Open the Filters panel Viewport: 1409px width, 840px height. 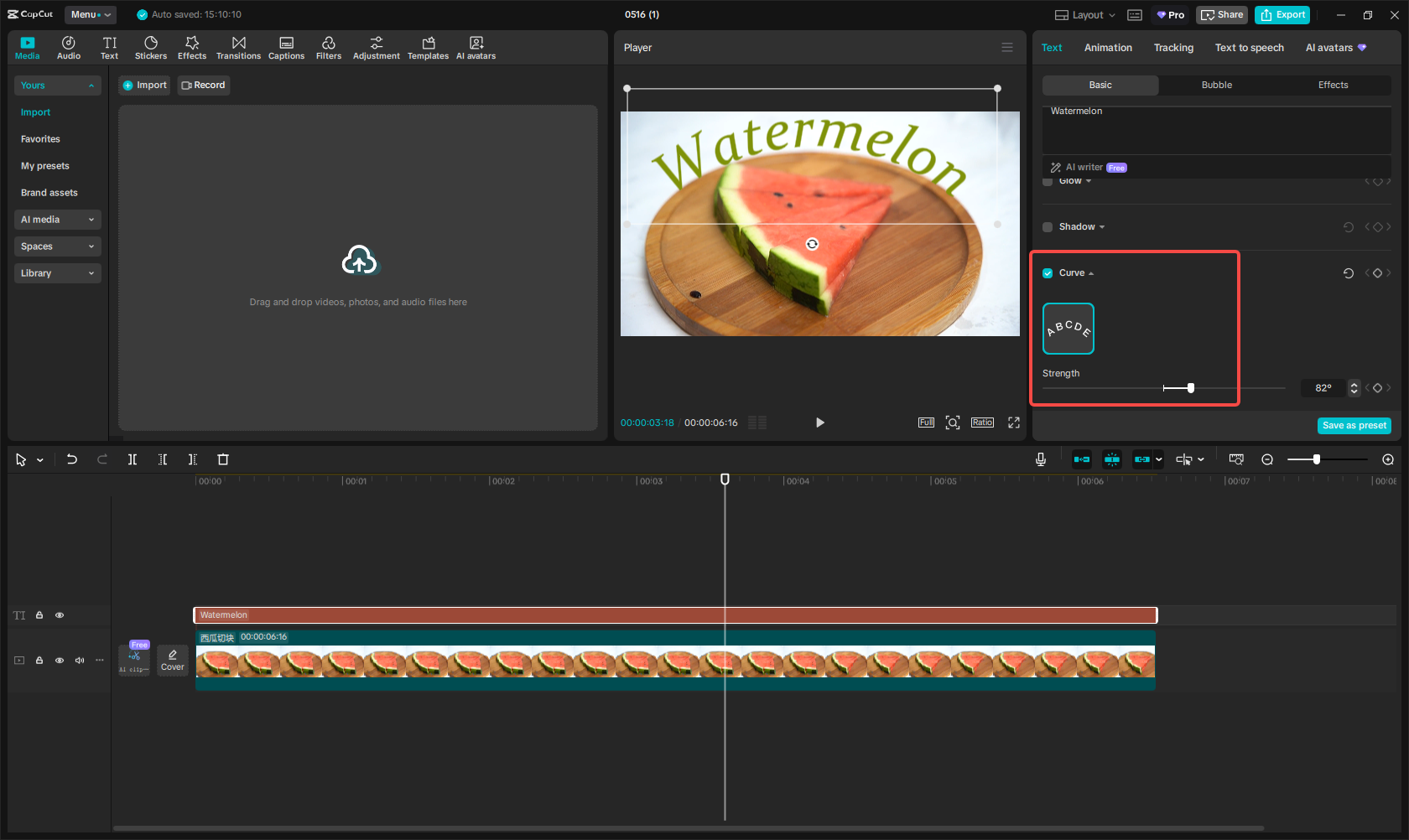click(x=328, y=48)
